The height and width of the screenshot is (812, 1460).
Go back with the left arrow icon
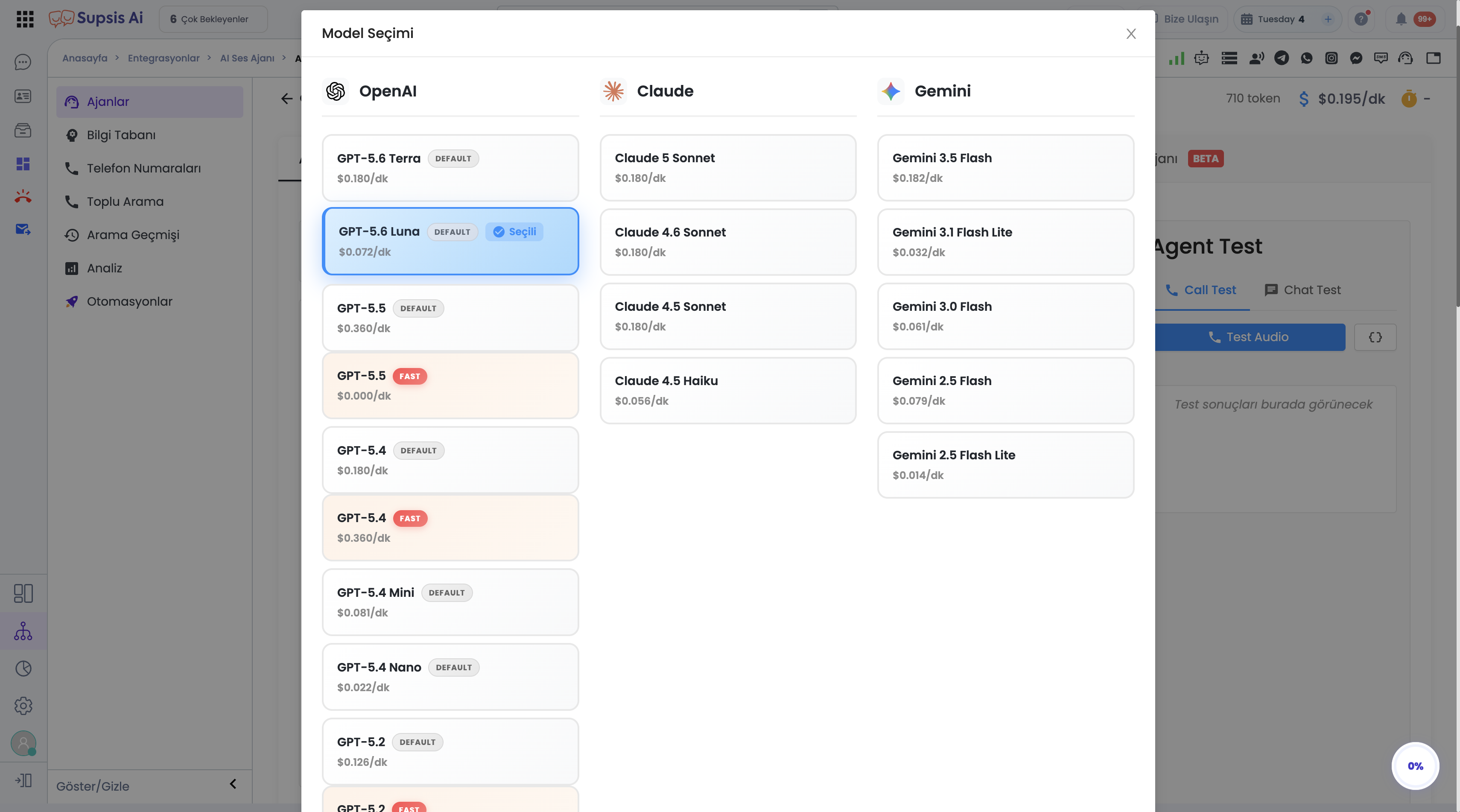(287, 99)
